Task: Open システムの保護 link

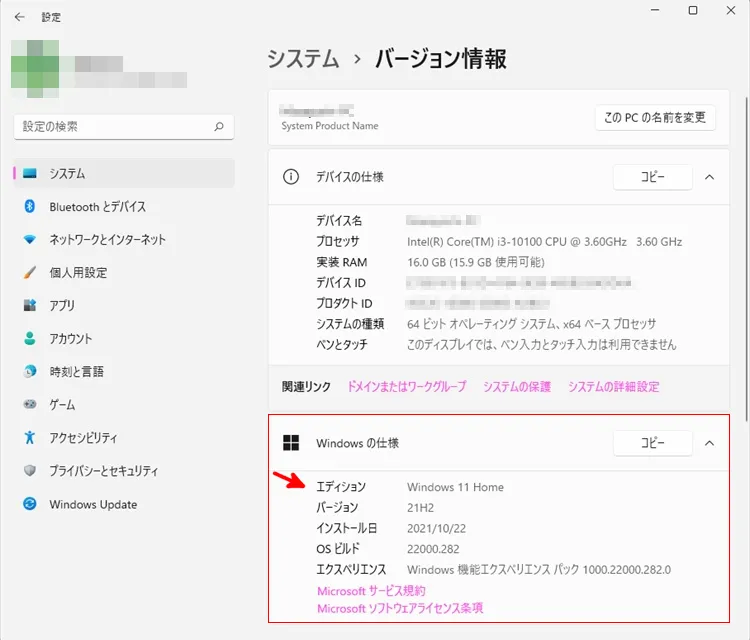Action: 517,386
